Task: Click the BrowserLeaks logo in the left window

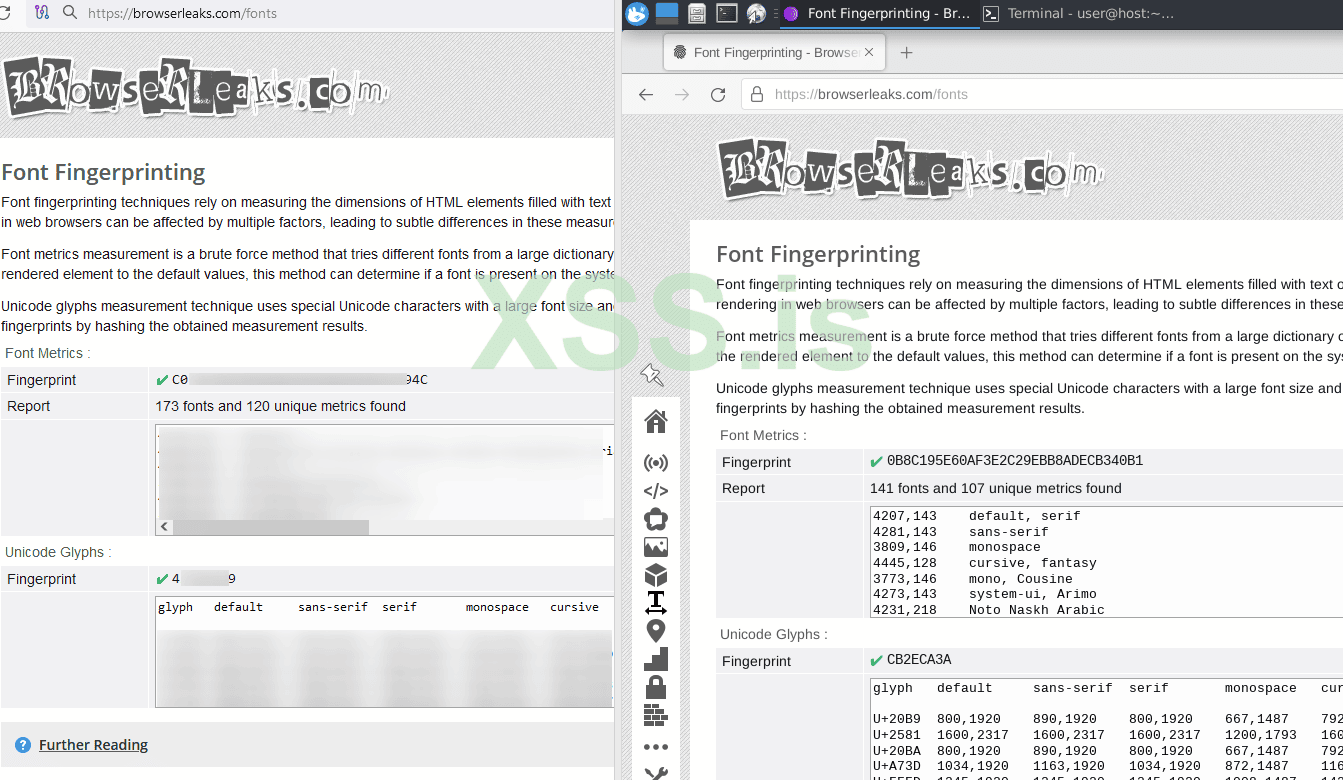Action: [194, 86]
